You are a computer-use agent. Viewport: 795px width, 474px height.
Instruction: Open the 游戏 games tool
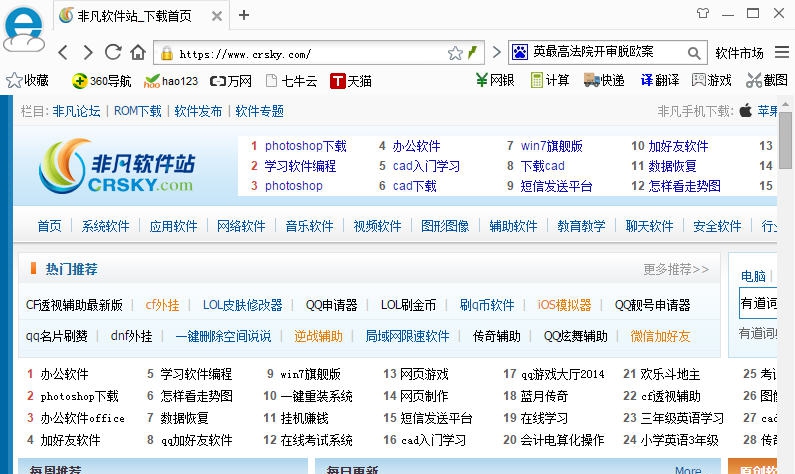(712, 80)
